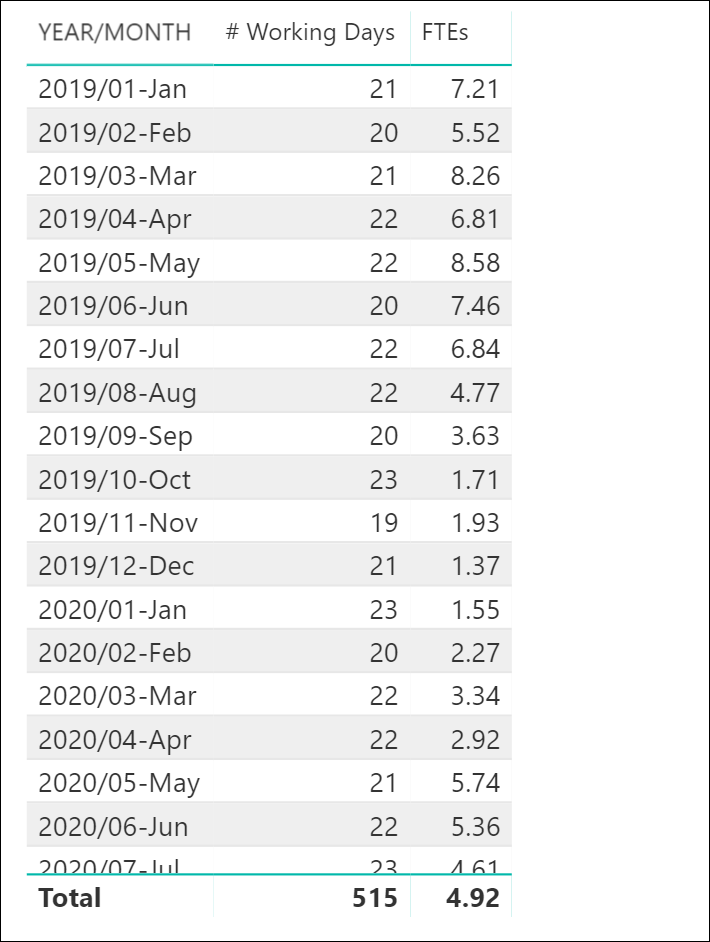Select the 2019/06-Jun row label
Image resolution: width=710 pixels, height=942 pixels.
pyautogui.click(x=113, y=305)
